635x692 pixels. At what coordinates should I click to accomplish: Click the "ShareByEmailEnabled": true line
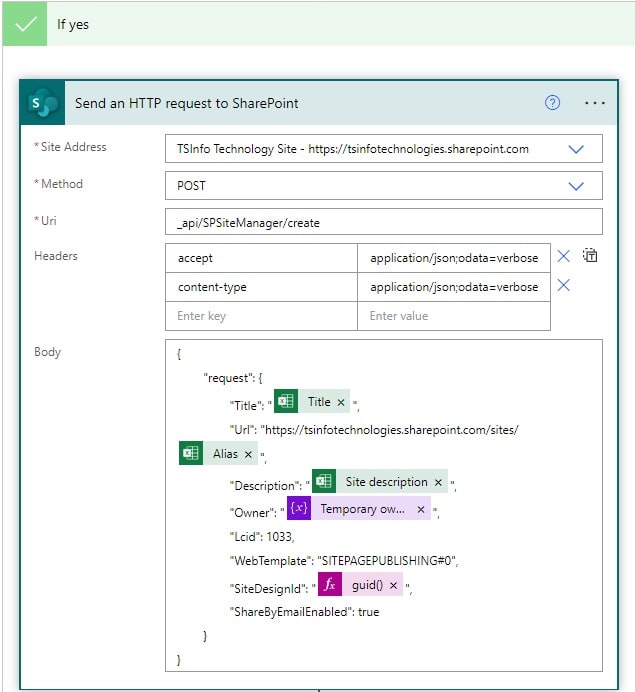[304, 612]
